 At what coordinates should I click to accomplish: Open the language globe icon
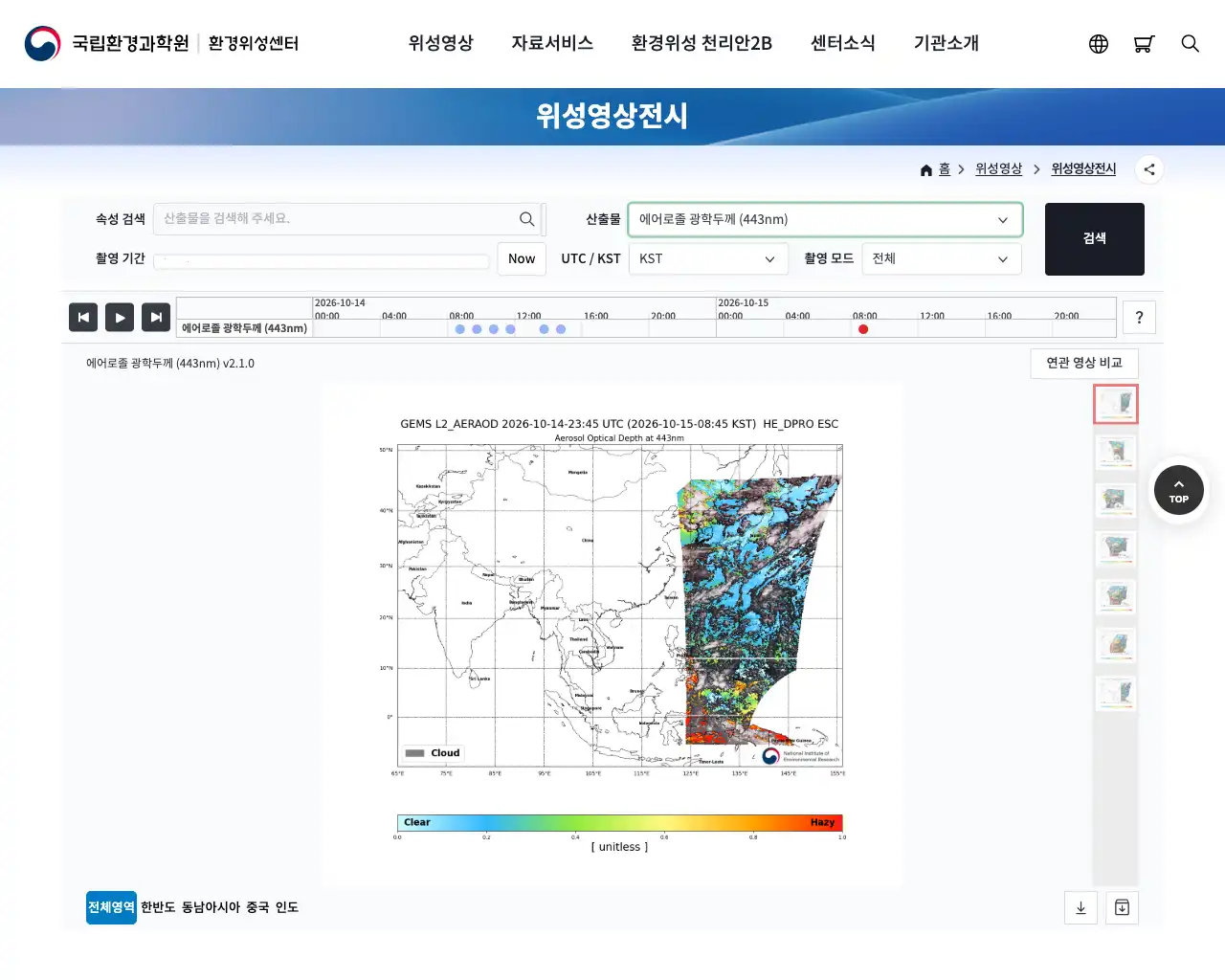[1099, 44]
